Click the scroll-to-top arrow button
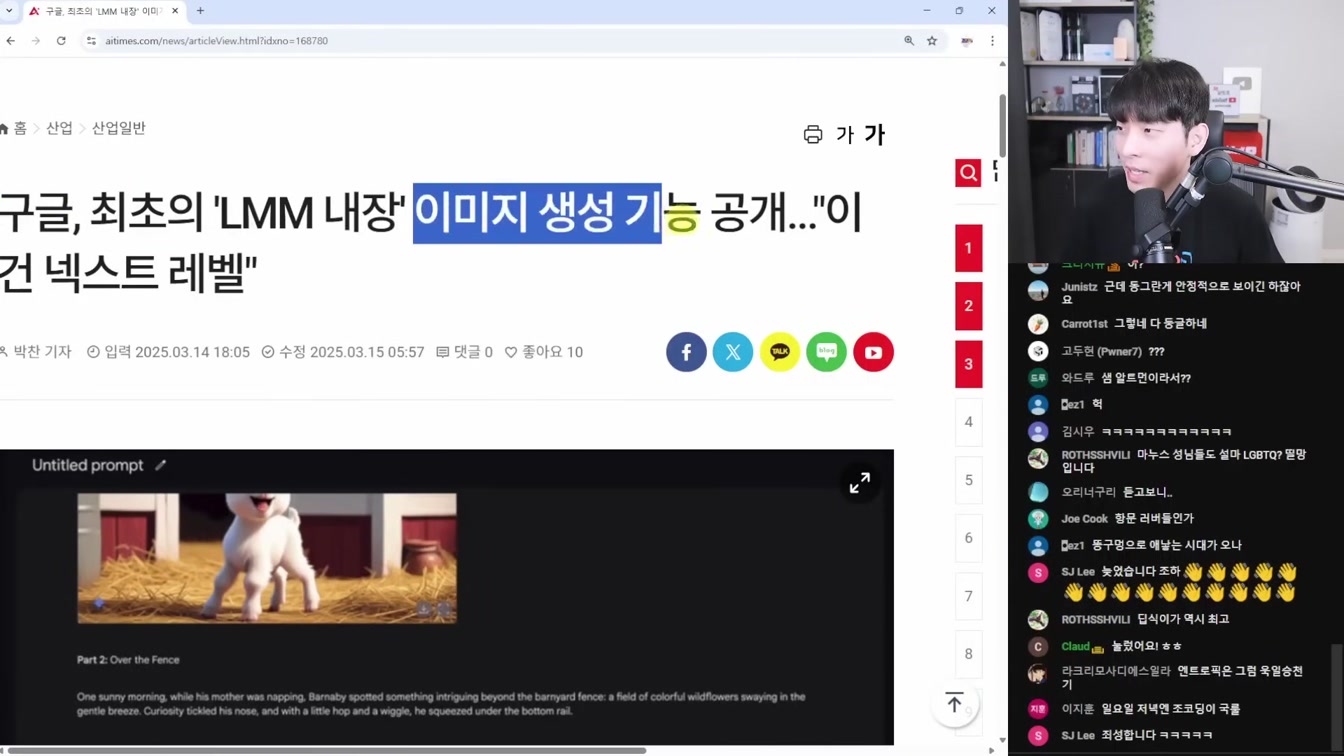The image size is (1344, 756). [x=954, y=703]
